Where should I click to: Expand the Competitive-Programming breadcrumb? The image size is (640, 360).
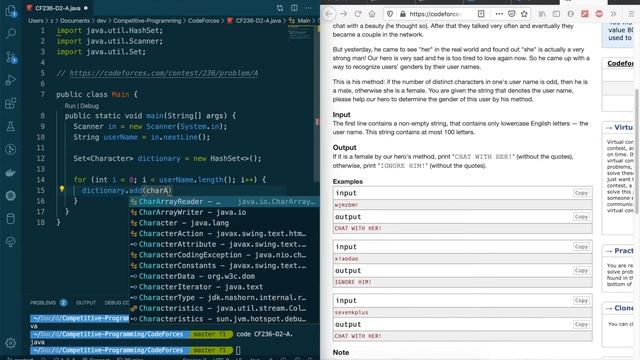147,20
